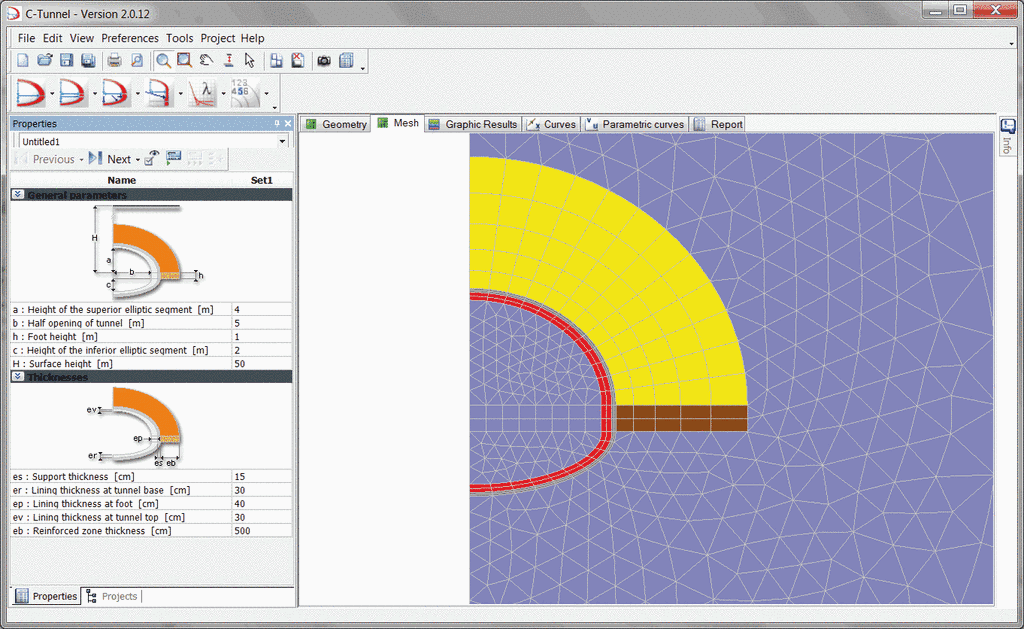Click the print icon in toolbar
The image size is (1024, 629).
pyautogui.click(x=114, y=61)
